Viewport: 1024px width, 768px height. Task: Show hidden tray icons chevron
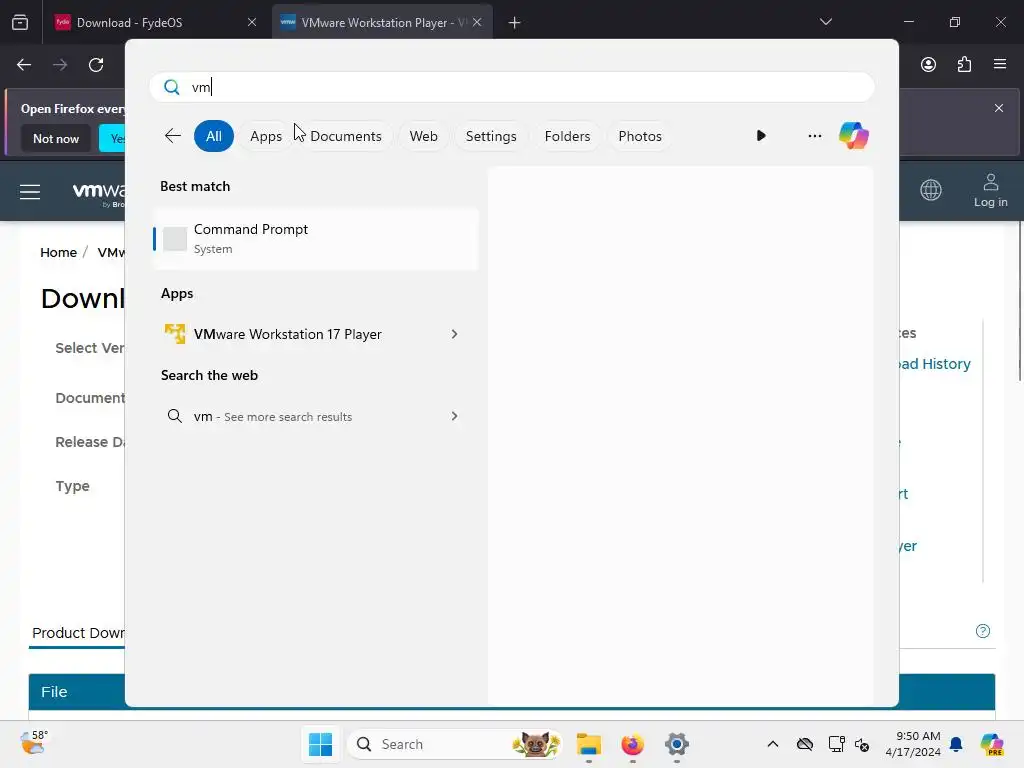pyautogui.click(x=773, y=744)
